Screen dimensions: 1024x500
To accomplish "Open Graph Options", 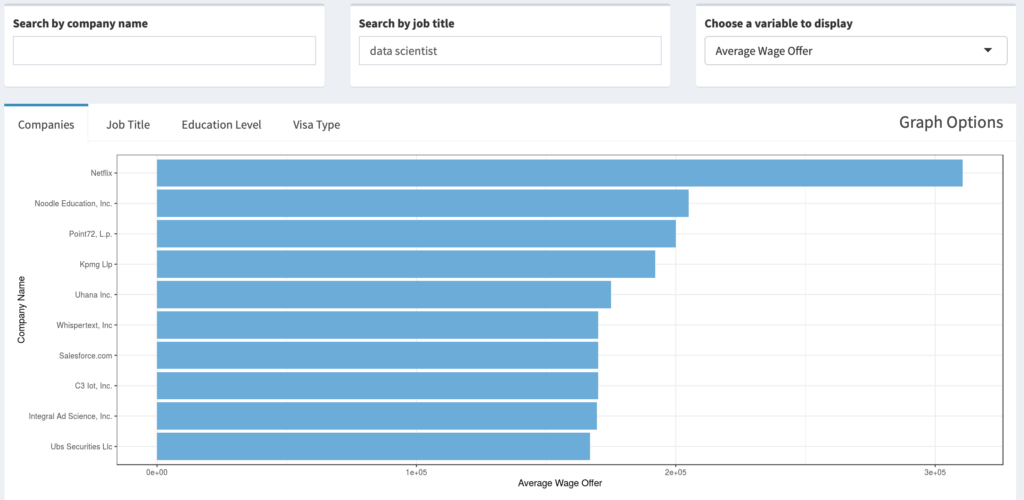I will tap(951, 122).
